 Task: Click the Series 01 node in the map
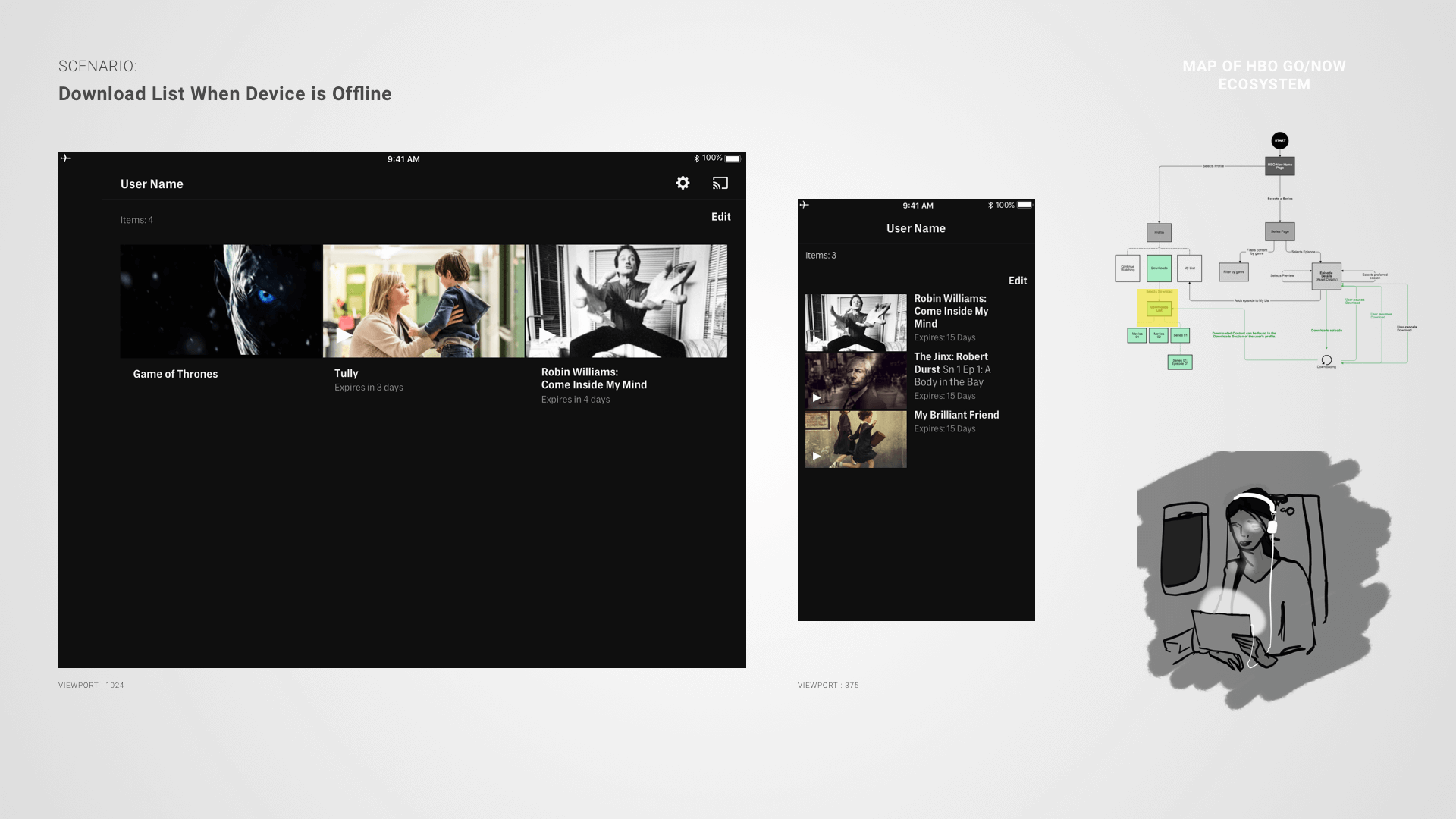tap(1180, 334)
